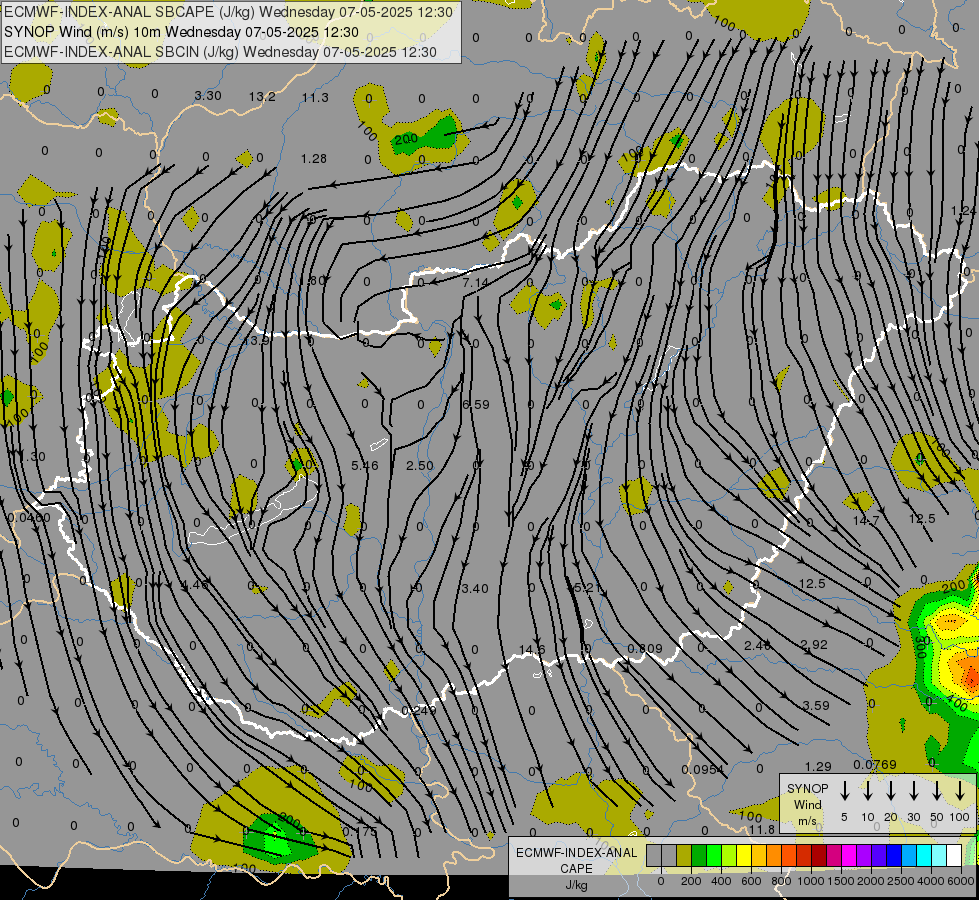This screenshot has width=979, height=900.
Task: Click the 20 m/s wind arrow in legend
Action: pyautogui.click(x=891, y=791)
